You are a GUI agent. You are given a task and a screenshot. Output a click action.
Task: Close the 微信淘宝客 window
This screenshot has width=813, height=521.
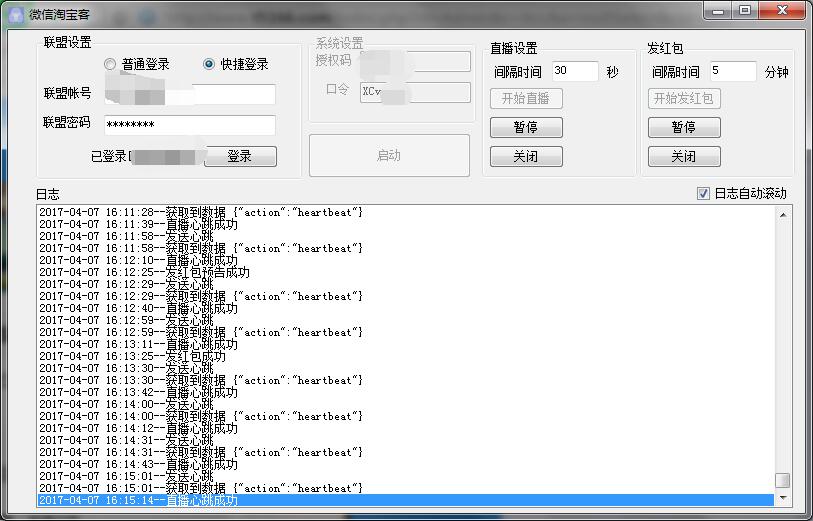(x=782, y=10)
